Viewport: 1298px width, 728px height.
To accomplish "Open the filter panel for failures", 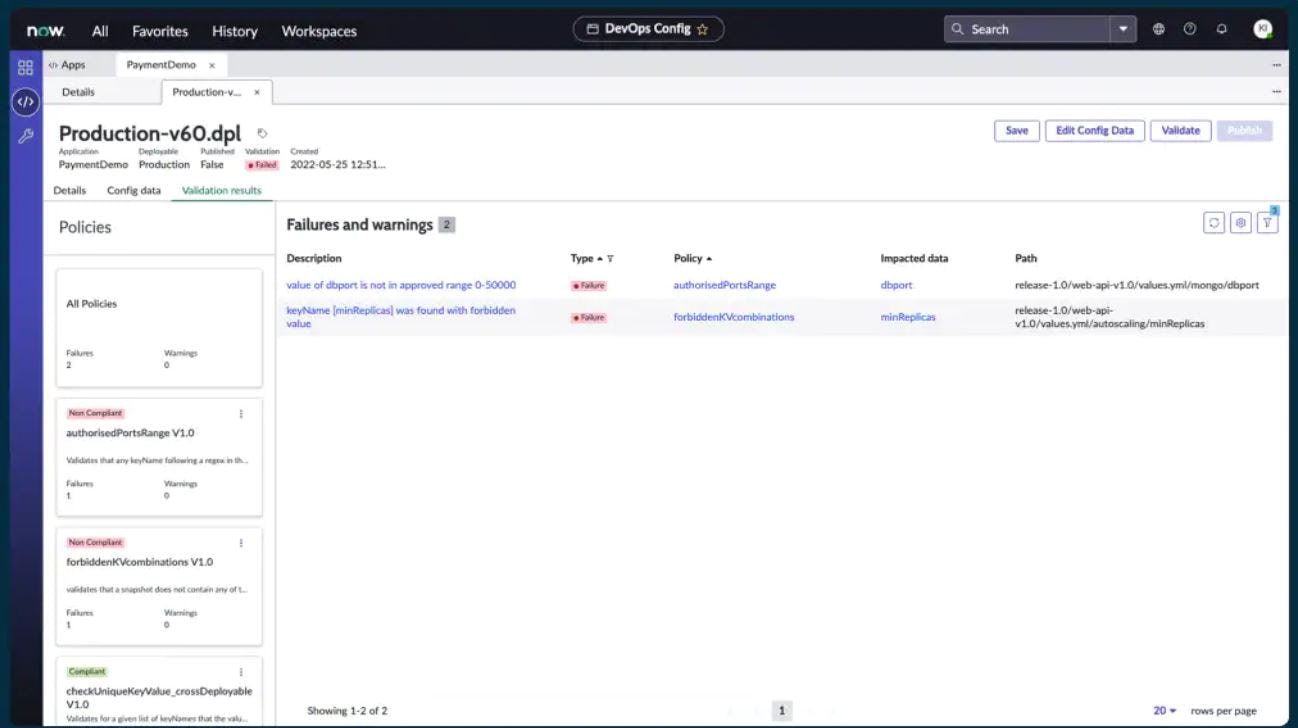I will [1267, 224].
